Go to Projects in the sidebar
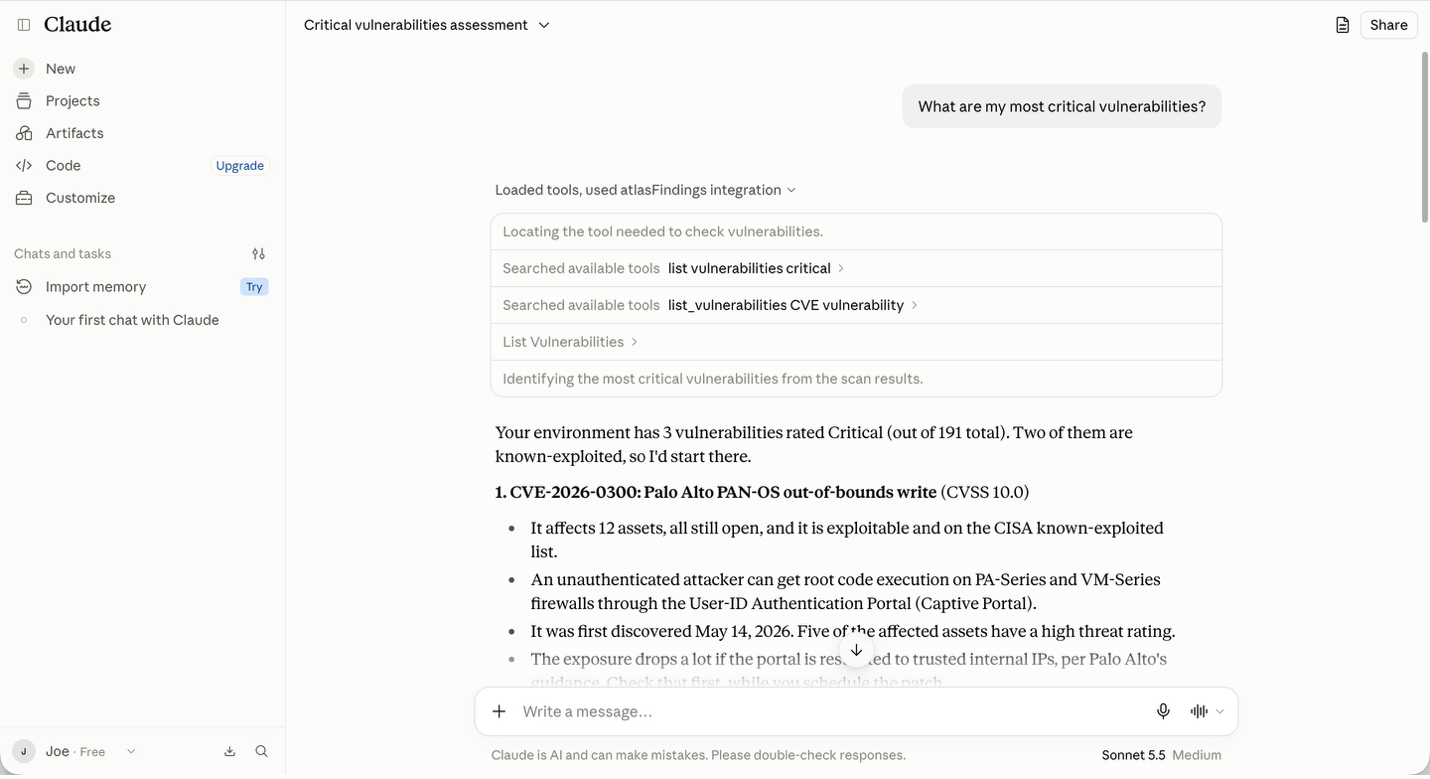This screenshot has height=779, width=1430. (72, 101)
